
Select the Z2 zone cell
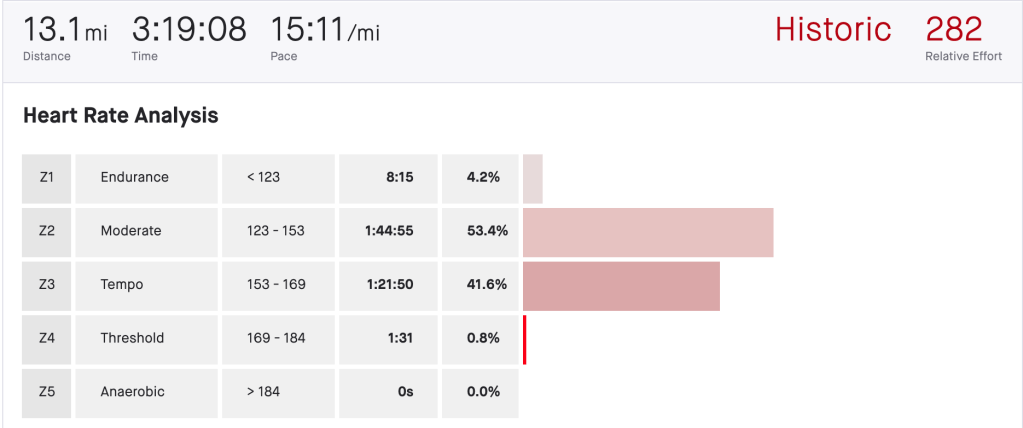coord(47,231)
